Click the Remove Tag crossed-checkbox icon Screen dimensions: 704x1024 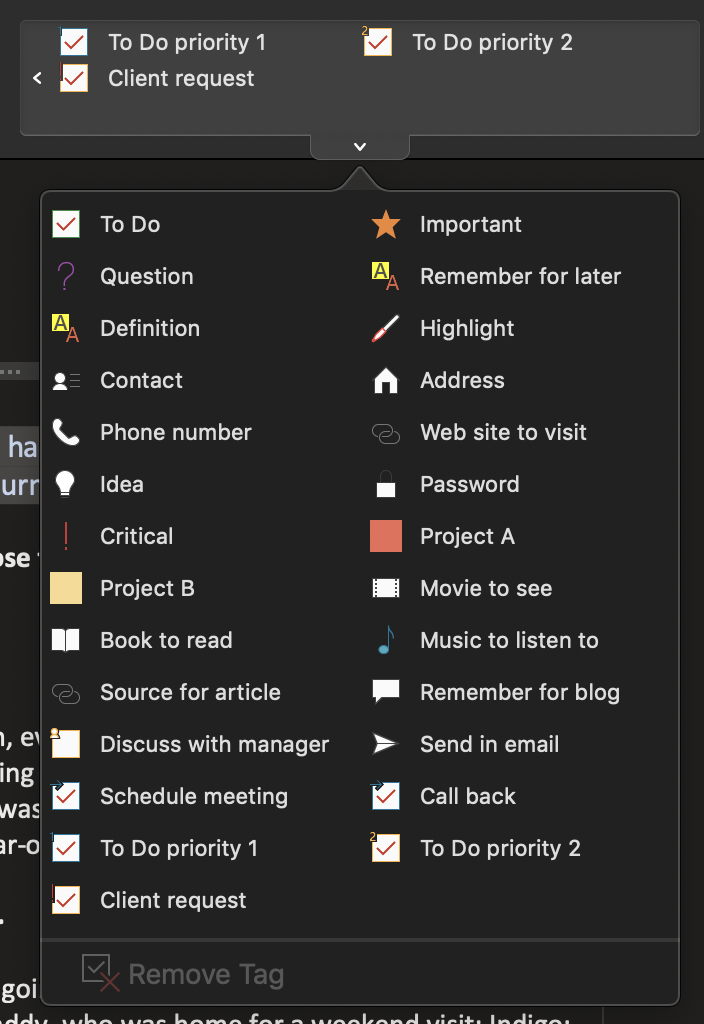[x=101, y=973]
